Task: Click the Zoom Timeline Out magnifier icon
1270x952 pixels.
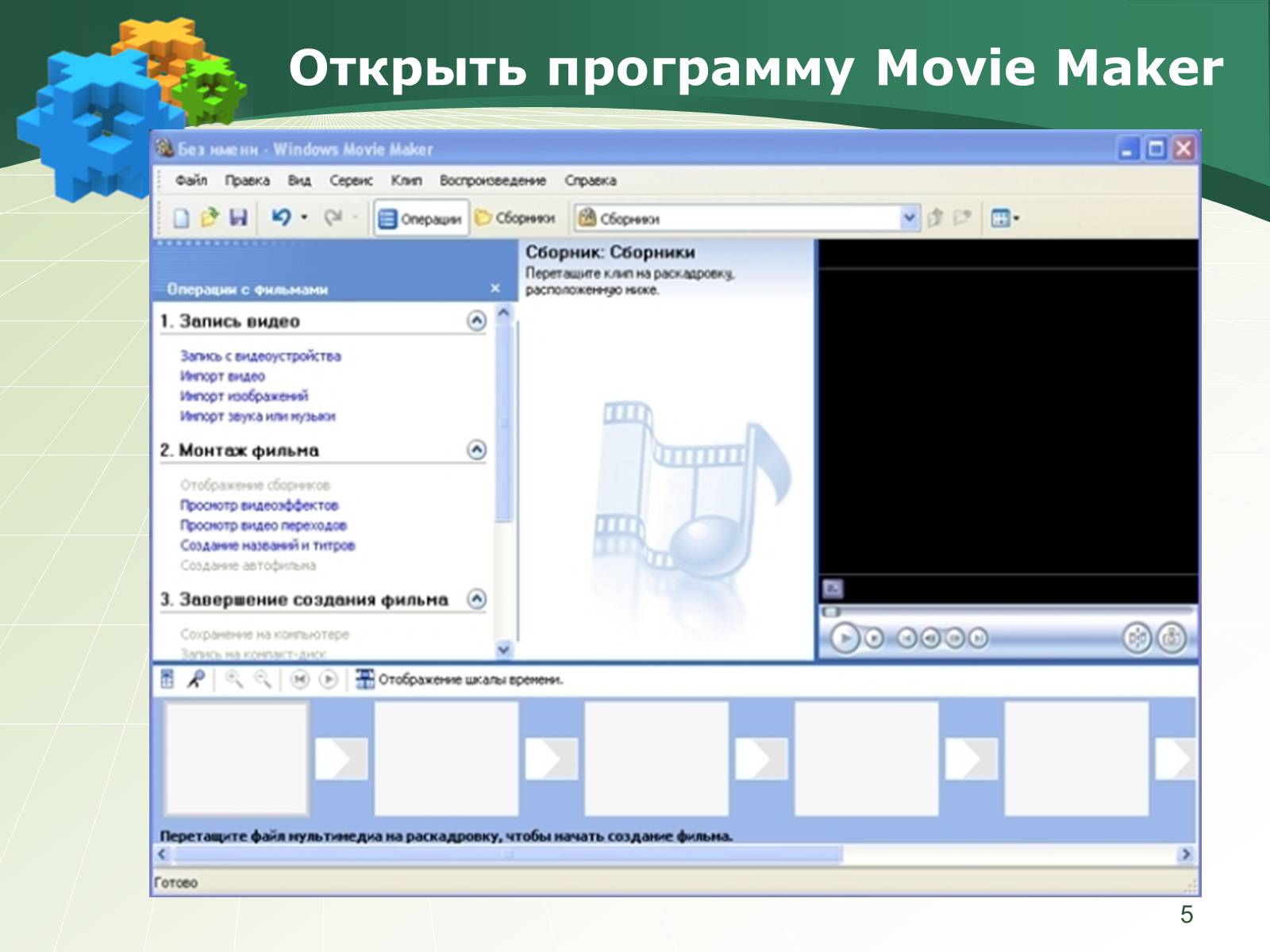Action: tap(263, 679)
